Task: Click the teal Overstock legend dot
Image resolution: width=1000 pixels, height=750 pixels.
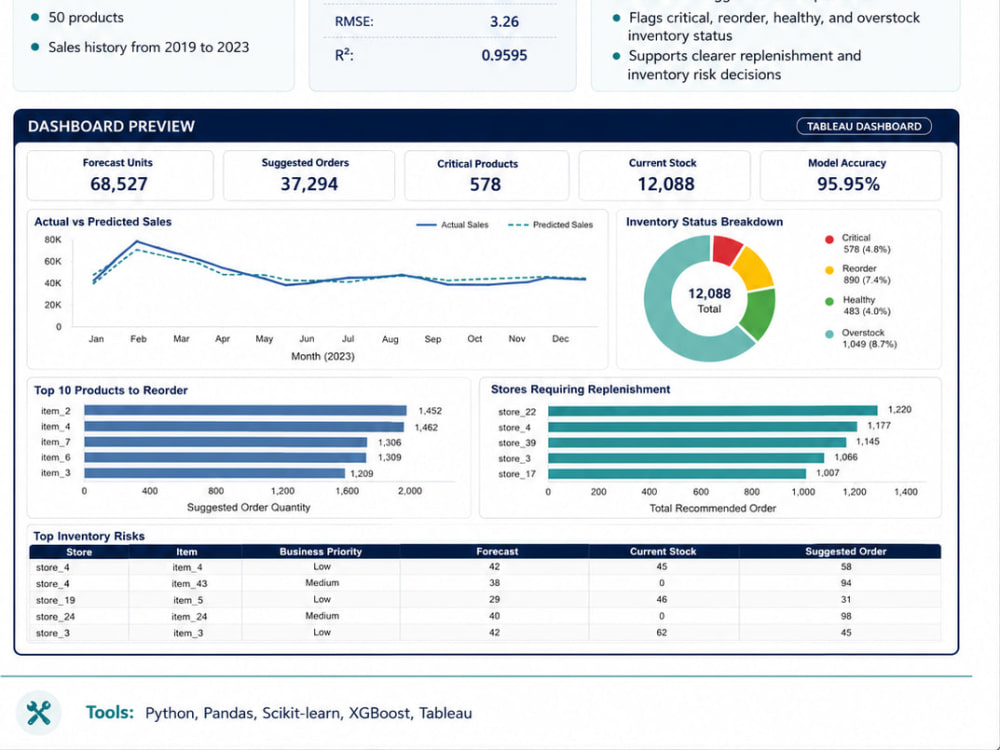Action: (829, 334)
